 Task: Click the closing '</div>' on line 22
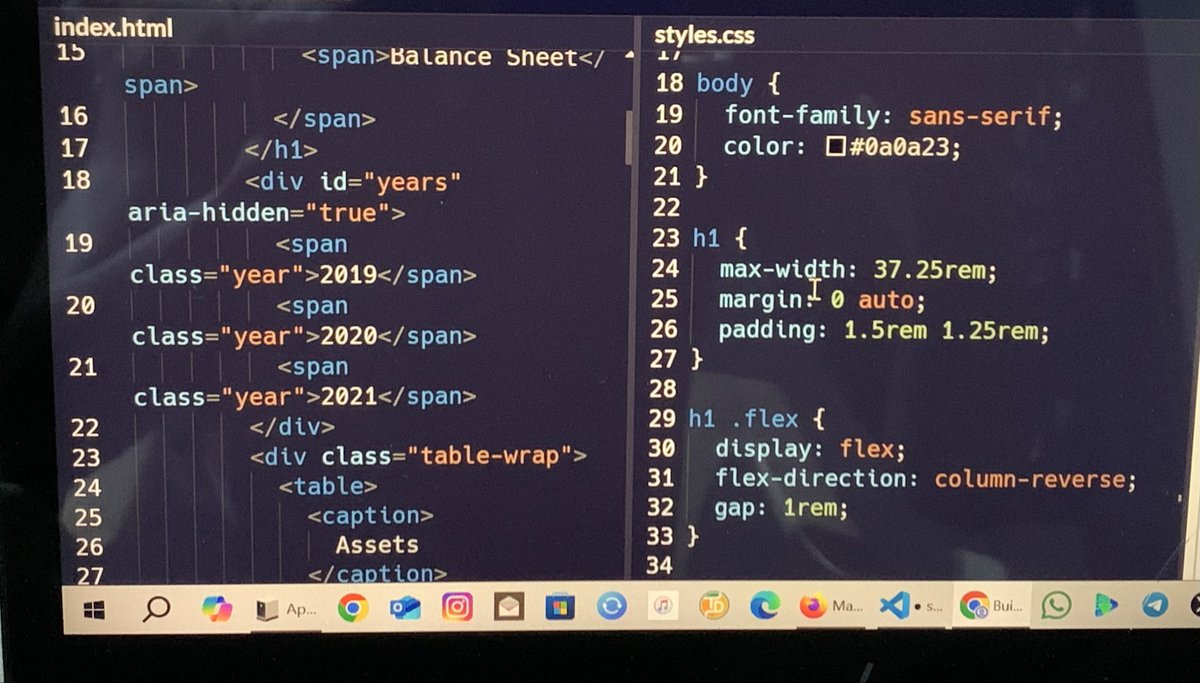(x=292, y=427)
